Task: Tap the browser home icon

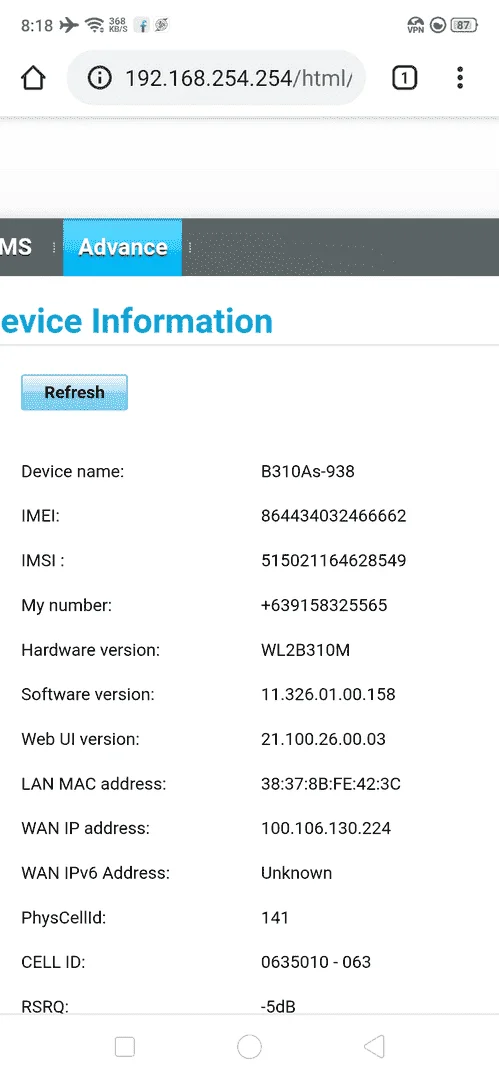Action: 33,78
